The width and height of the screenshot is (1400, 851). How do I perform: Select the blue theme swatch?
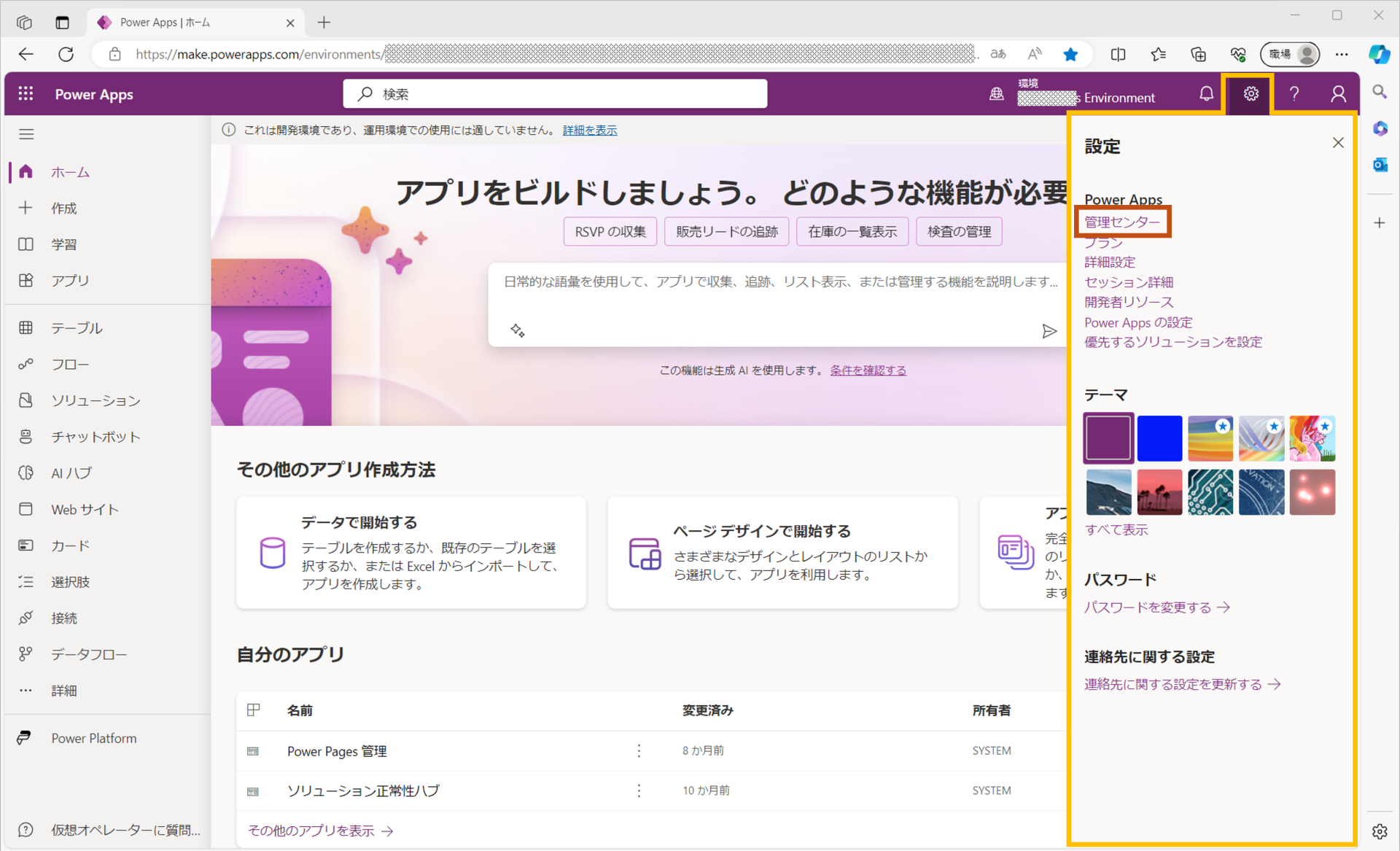pos(1159,438)
